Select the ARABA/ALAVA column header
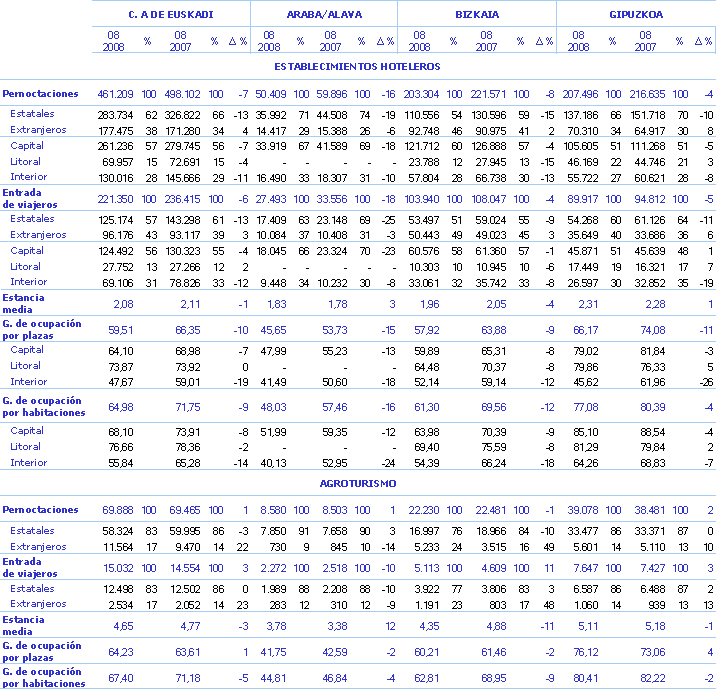 tap(324, 15)
